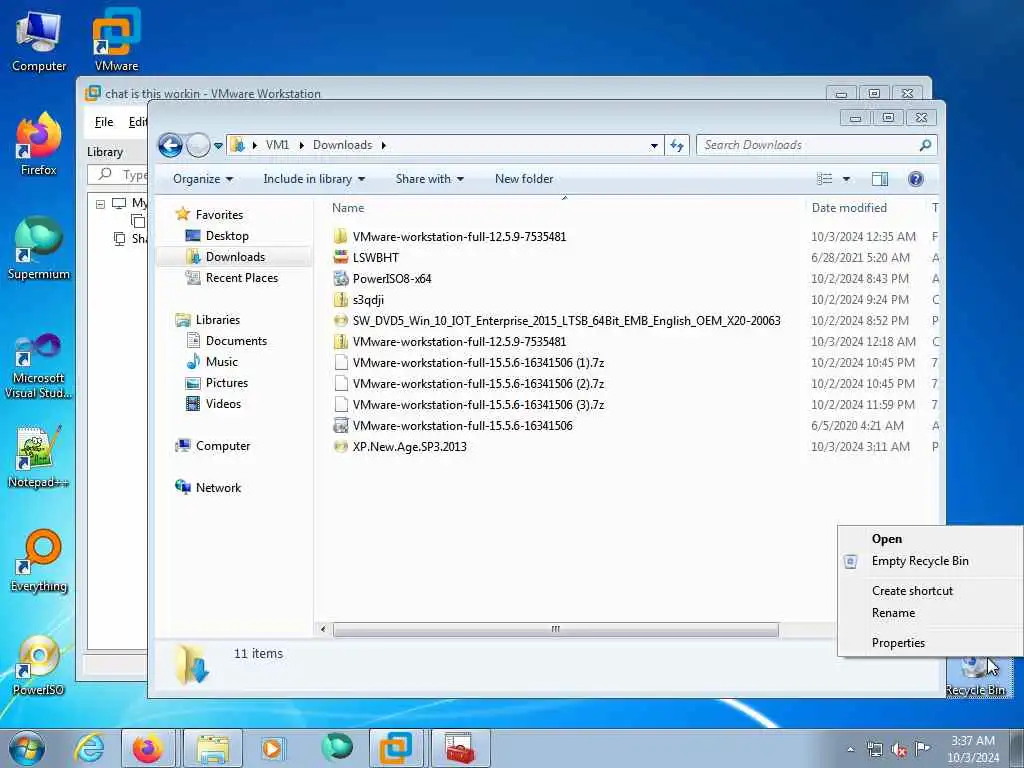Choose Rename from the context menu
The width and height of the screenshot is (1024, 768).
coord(893,613)
